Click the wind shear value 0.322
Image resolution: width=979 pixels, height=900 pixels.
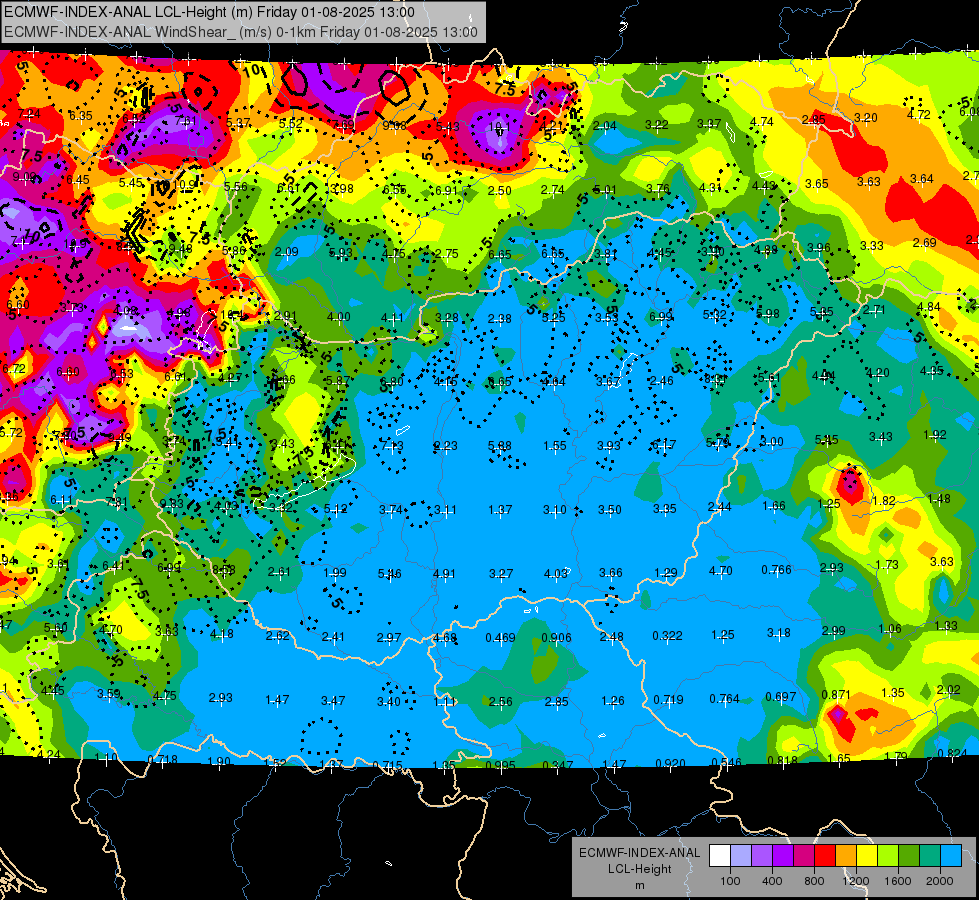pos(667,636)
